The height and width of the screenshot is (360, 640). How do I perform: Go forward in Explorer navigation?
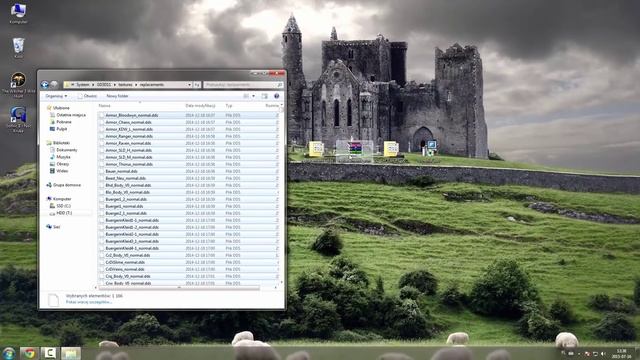tap(54, 84)
